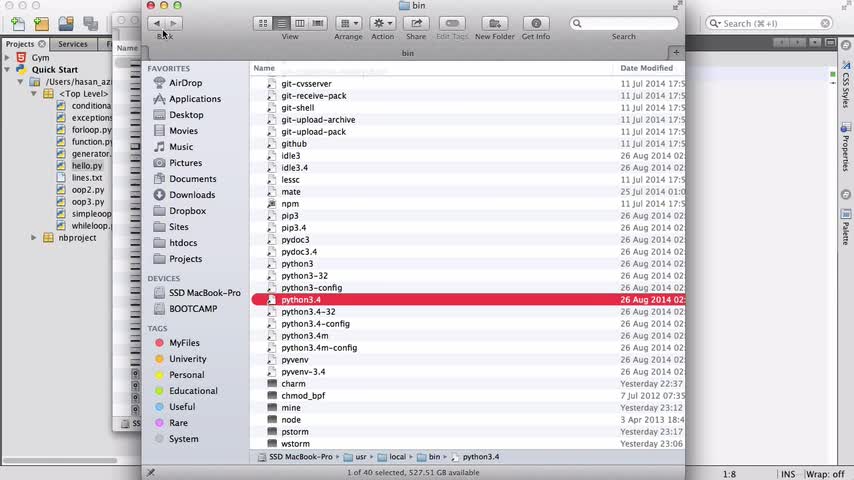Click the Get Info toolbar button
Image resolution: width=854 pixels, height=480 pixels.
tap(536, 23)
